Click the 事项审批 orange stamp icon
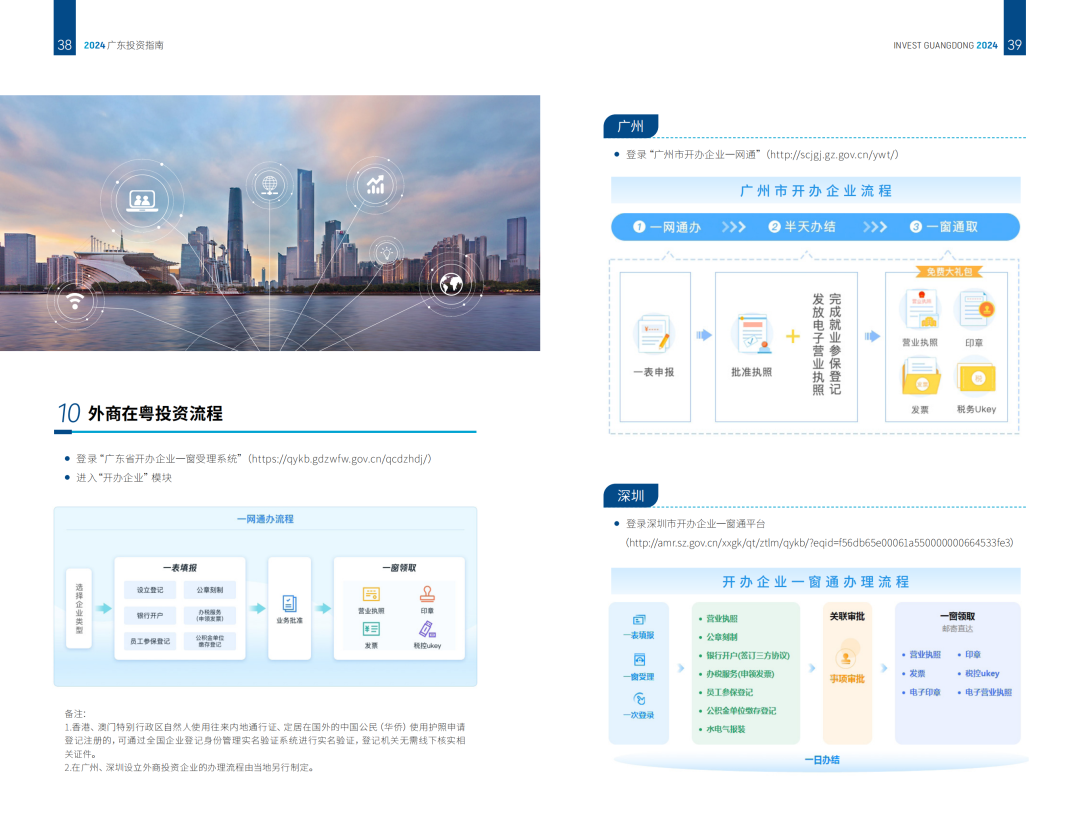The width and height of the screenshot is (1080, 826). (846, 657)
